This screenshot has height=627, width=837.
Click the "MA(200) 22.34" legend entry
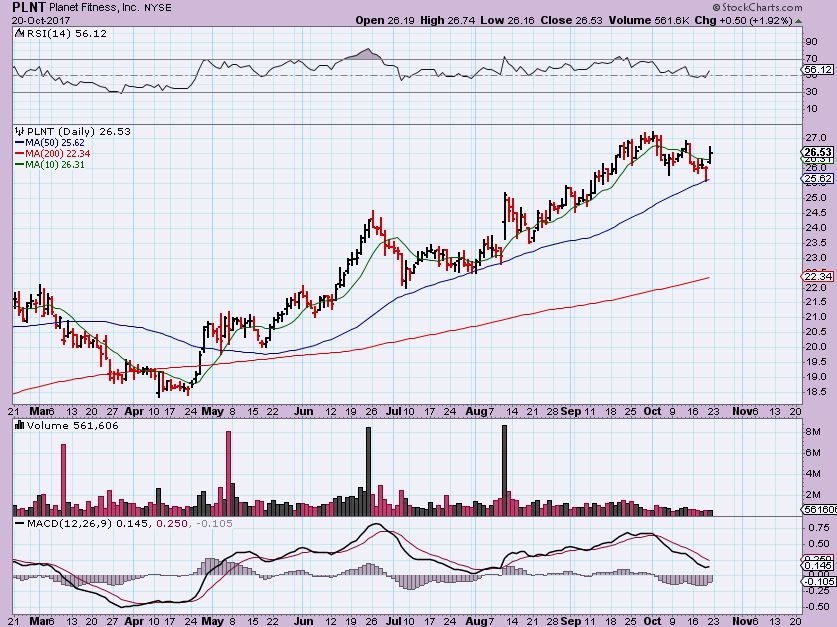[58, 154]
